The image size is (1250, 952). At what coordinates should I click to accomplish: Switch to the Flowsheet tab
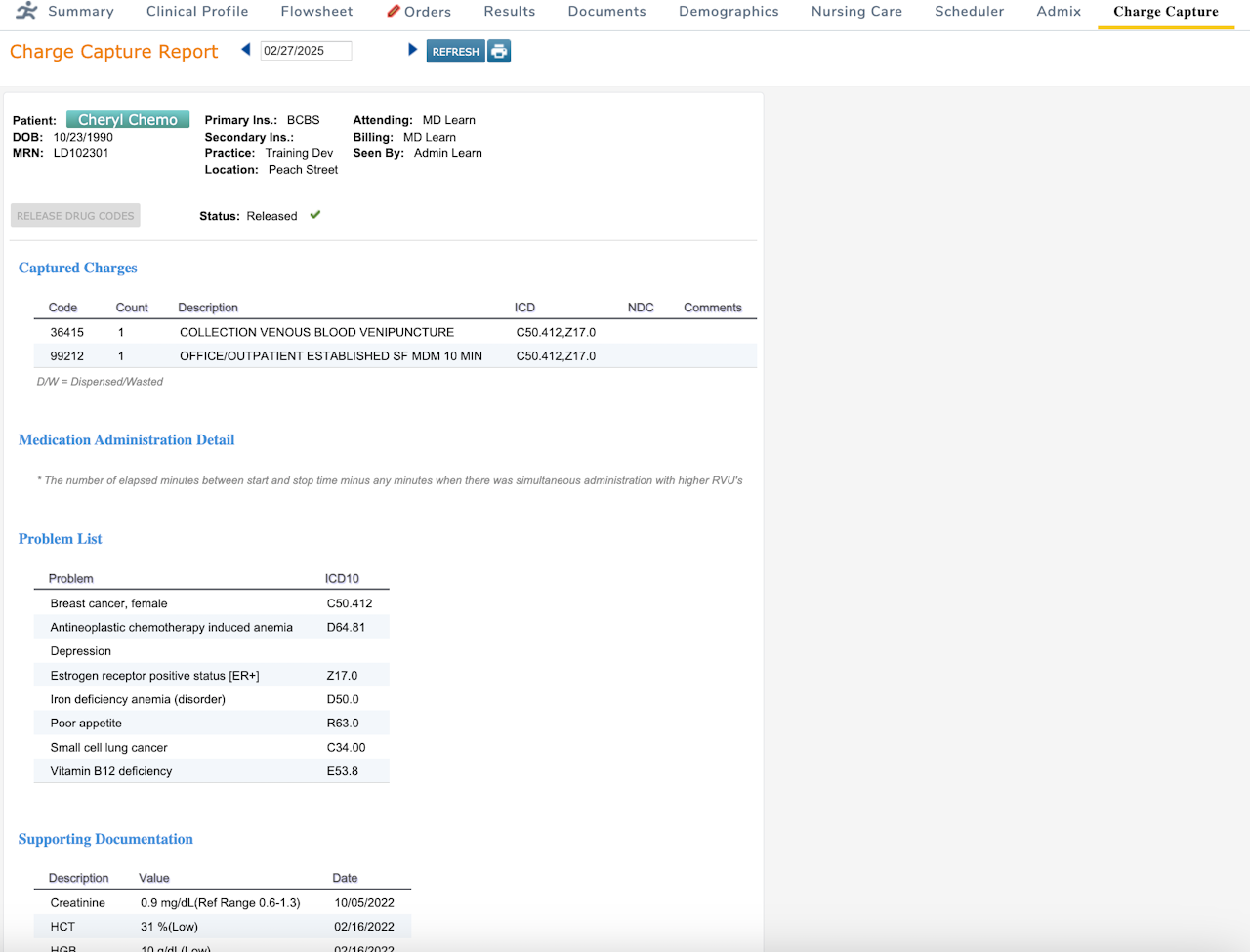316,11
